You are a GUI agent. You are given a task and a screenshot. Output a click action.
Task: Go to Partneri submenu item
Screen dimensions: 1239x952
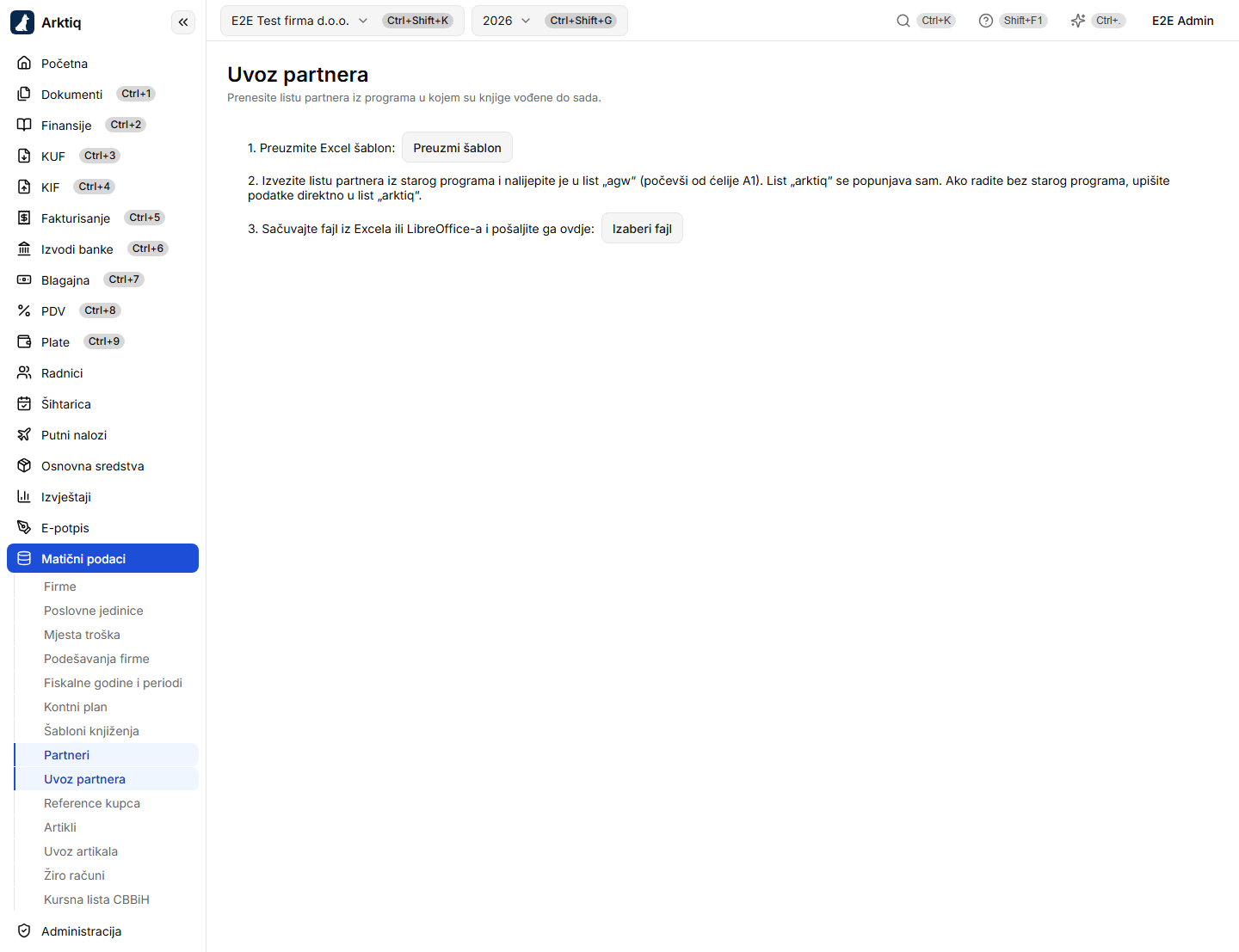point(107,754)
